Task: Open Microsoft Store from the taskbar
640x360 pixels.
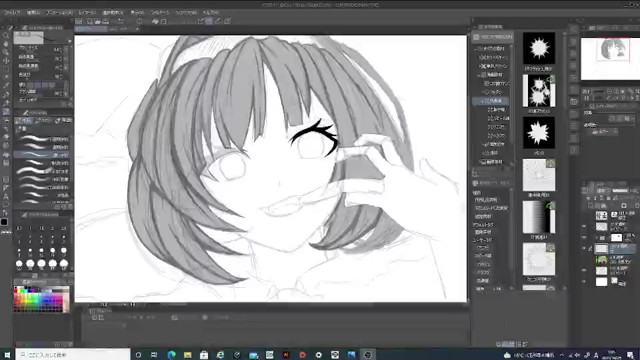Action: (204, 355)
